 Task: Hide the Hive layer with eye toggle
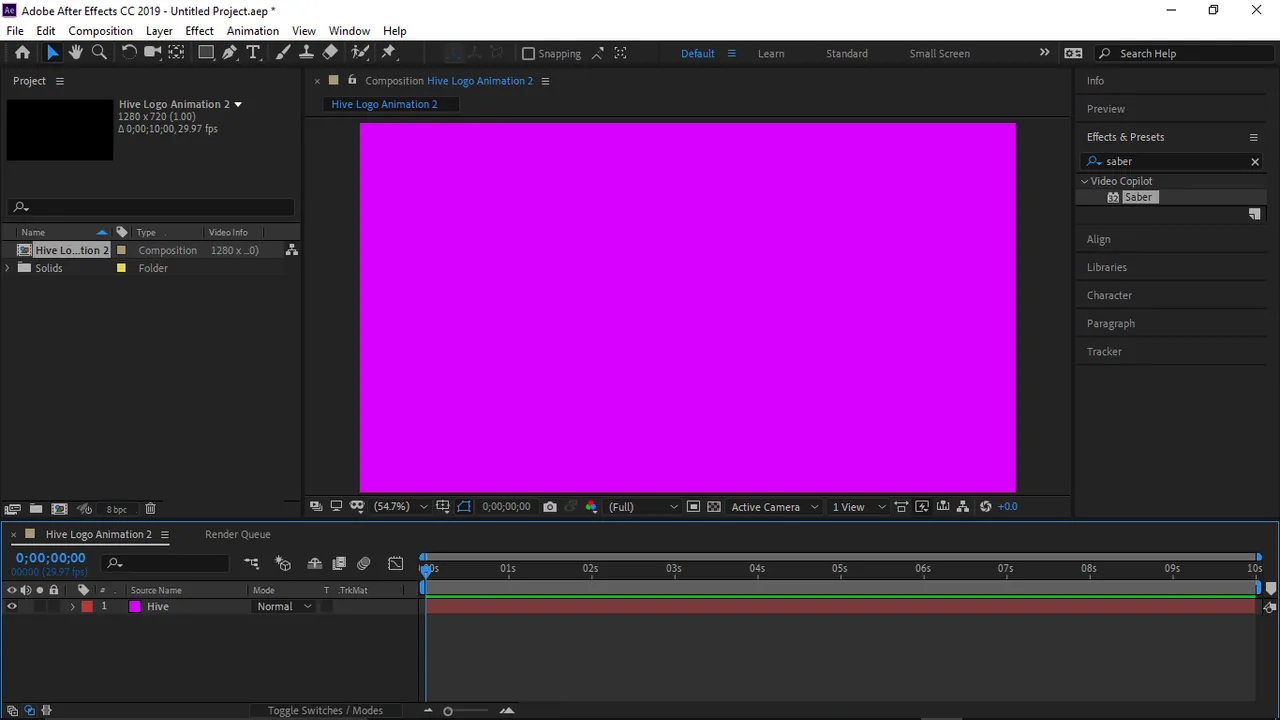12,607
